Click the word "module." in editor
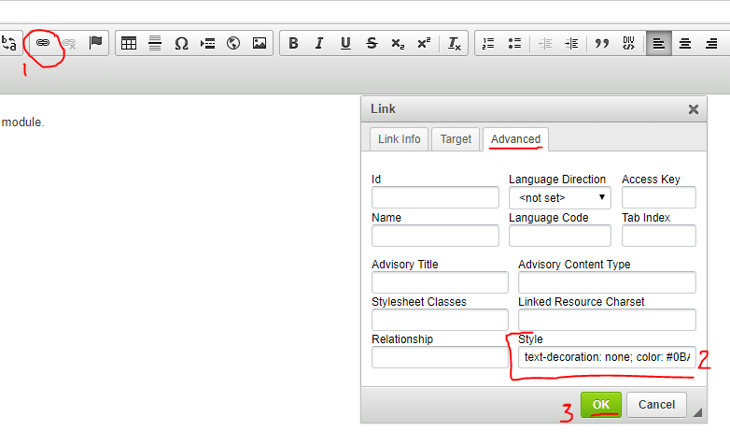Image resolution: width=730 pixels, height=445 pixels. (x=23, y=122)
